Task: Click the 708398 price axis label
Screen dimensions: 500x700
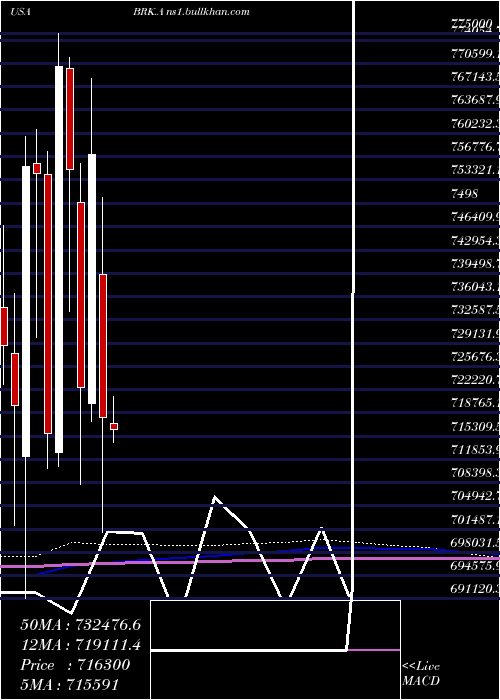Action: (x=475, y=472)
